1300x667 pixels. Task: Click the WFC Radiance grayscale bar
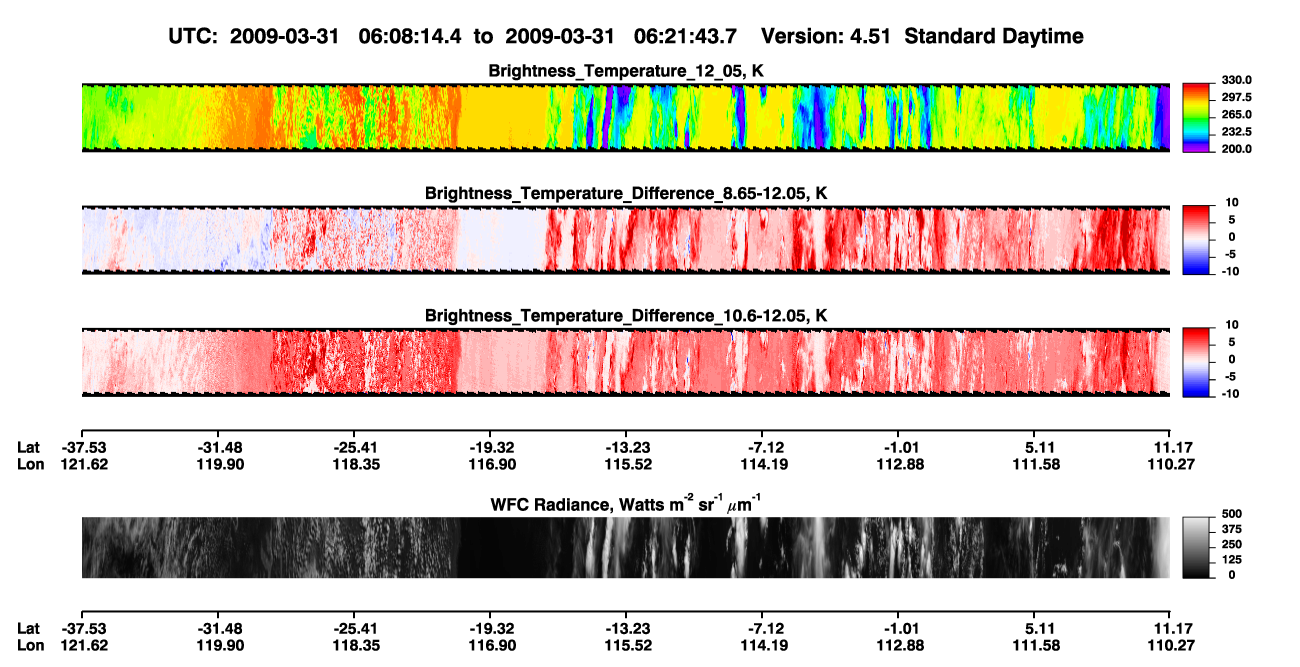1197,547
